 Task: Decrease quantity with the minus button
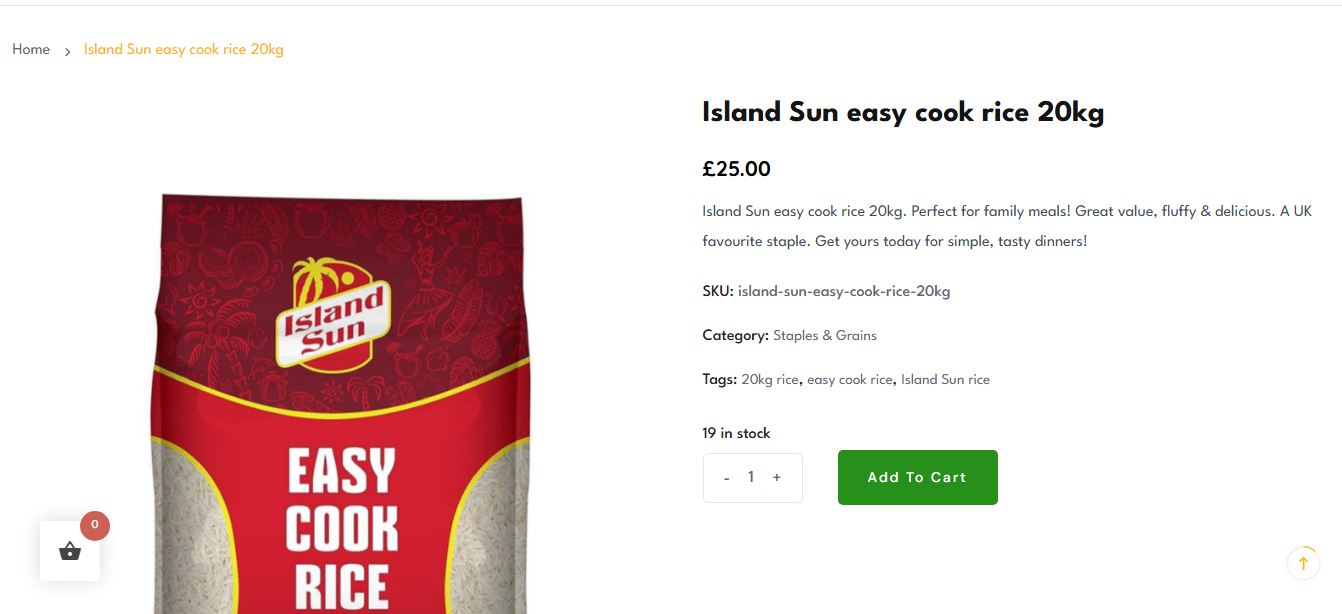[x=727, y=478]
